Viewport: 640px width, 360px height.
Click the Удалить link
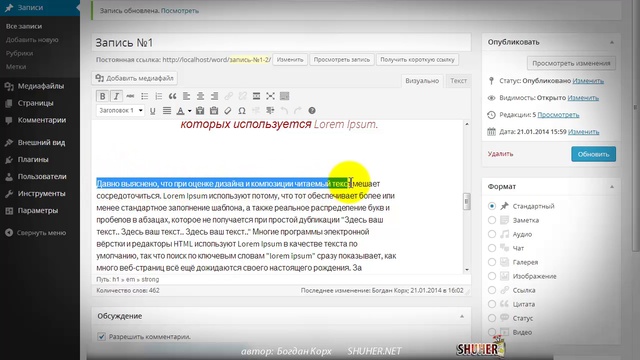[x=500, y=154]
